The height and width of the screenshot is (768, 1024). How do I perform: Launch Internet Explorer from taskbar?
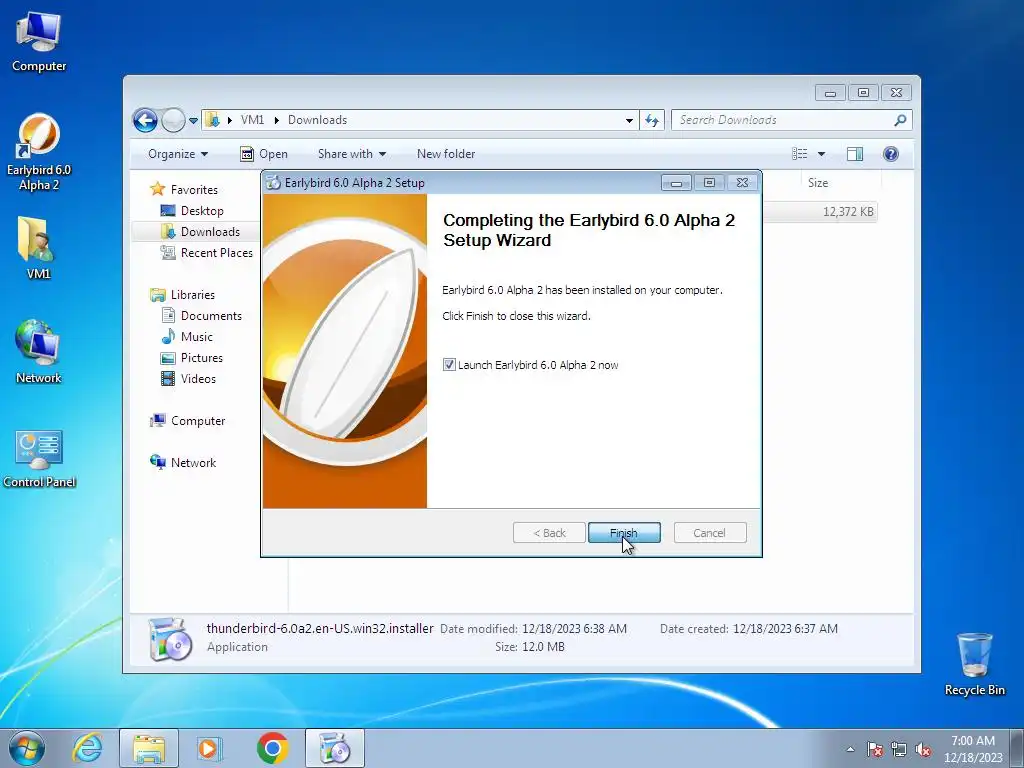(88, 748)
